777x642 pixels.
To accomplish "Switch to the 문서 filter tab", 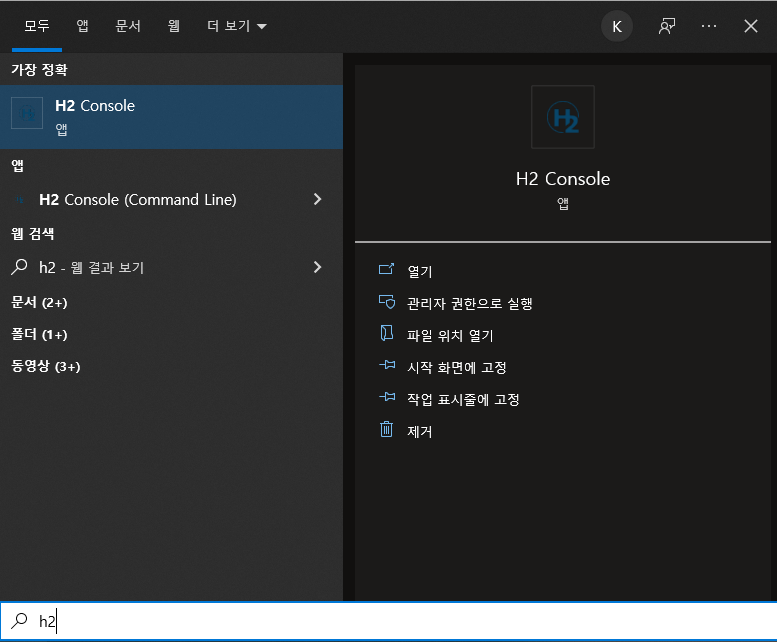I will (x=128, y=26).
